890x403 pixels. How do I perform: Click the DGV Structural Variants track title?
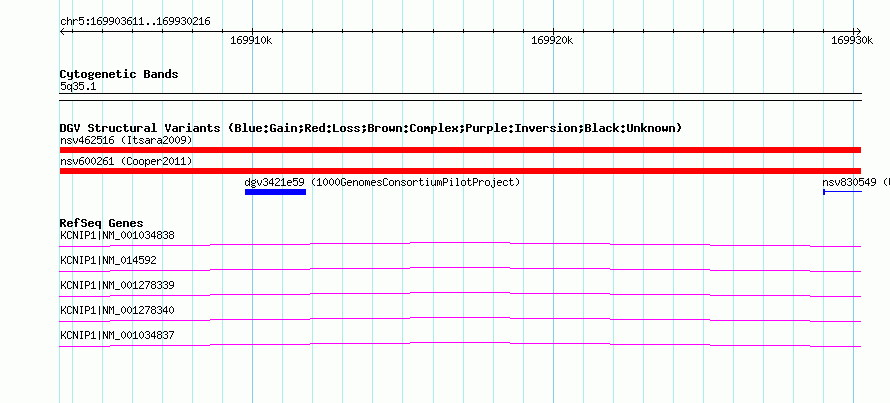pos(371,128)
